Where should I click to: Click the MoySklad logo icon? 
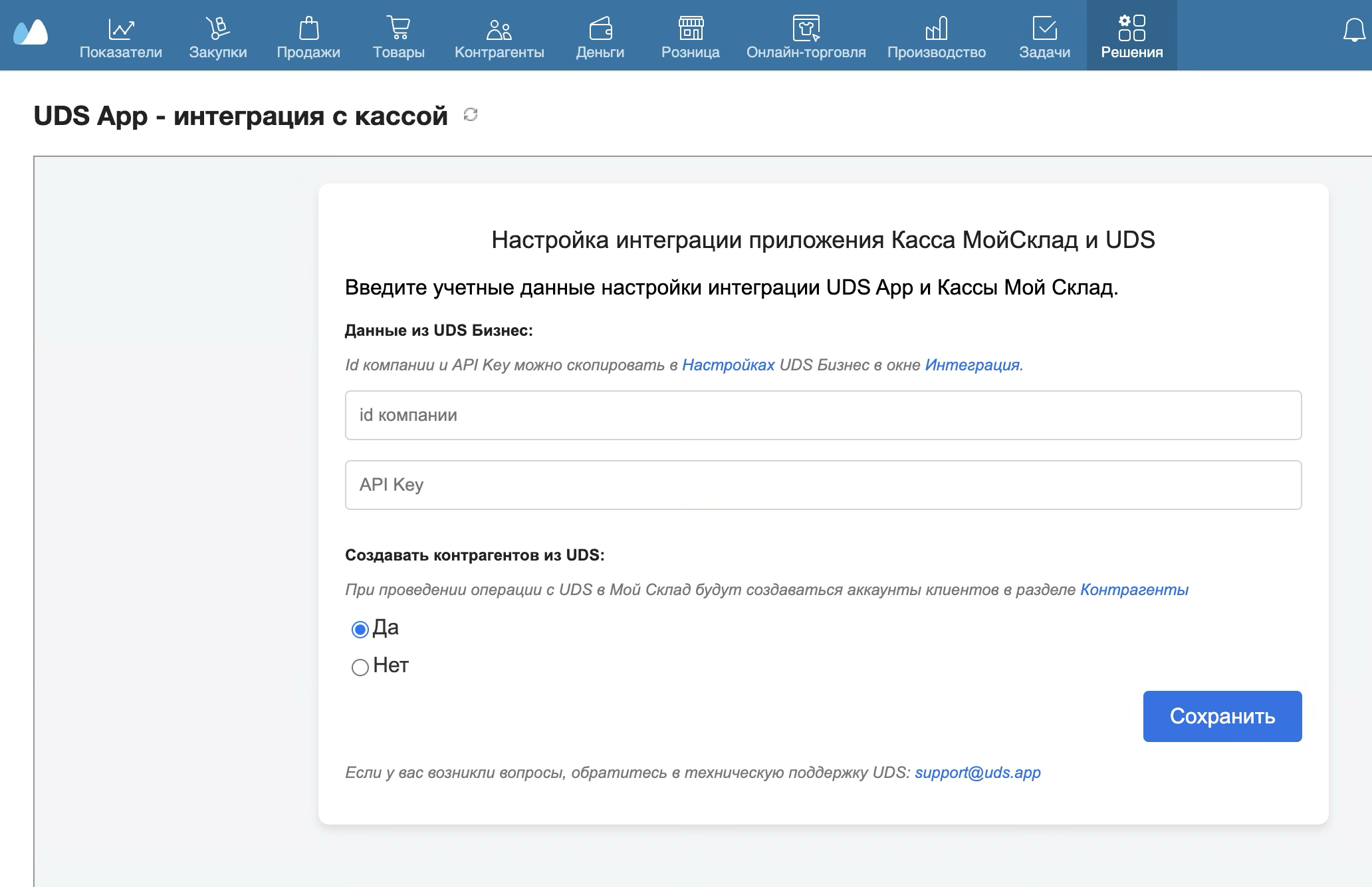pyautogui.click(x=31, y=32)
